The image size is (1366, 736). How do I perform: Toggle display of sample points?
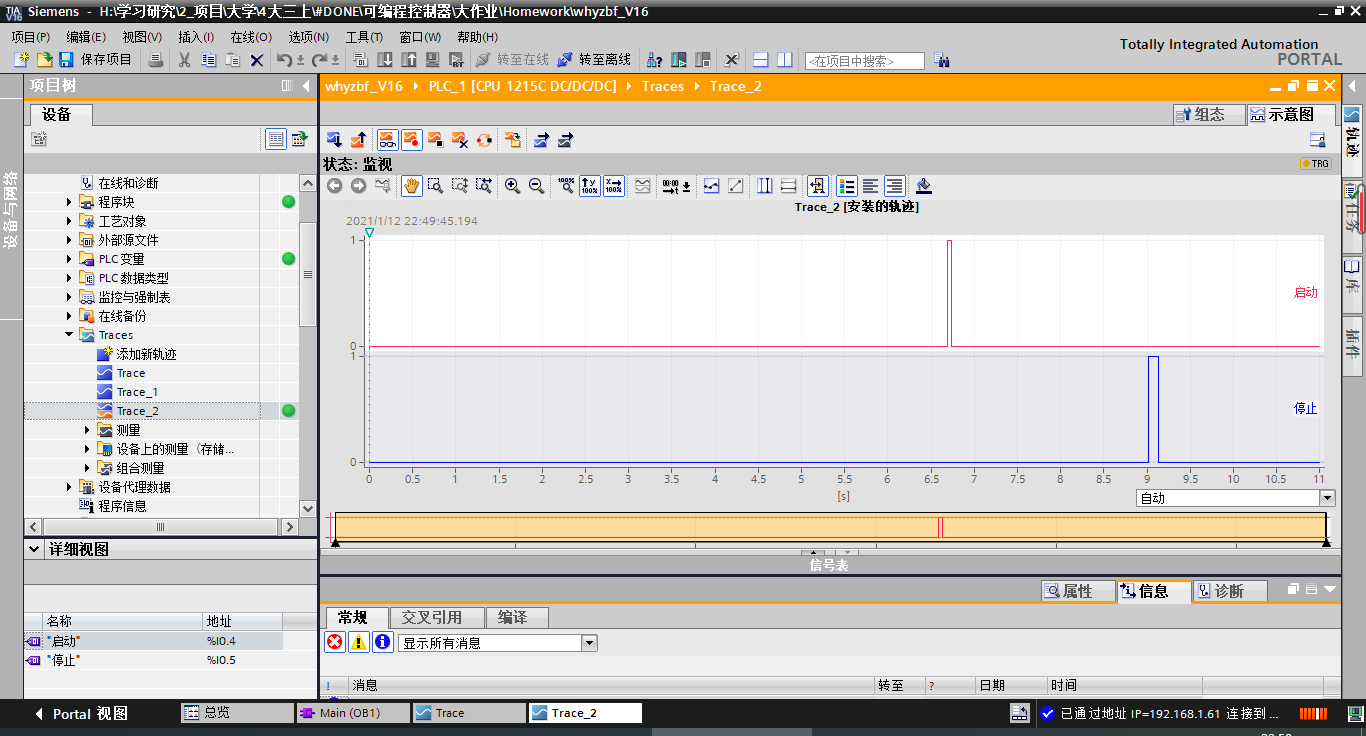[712, 186]
